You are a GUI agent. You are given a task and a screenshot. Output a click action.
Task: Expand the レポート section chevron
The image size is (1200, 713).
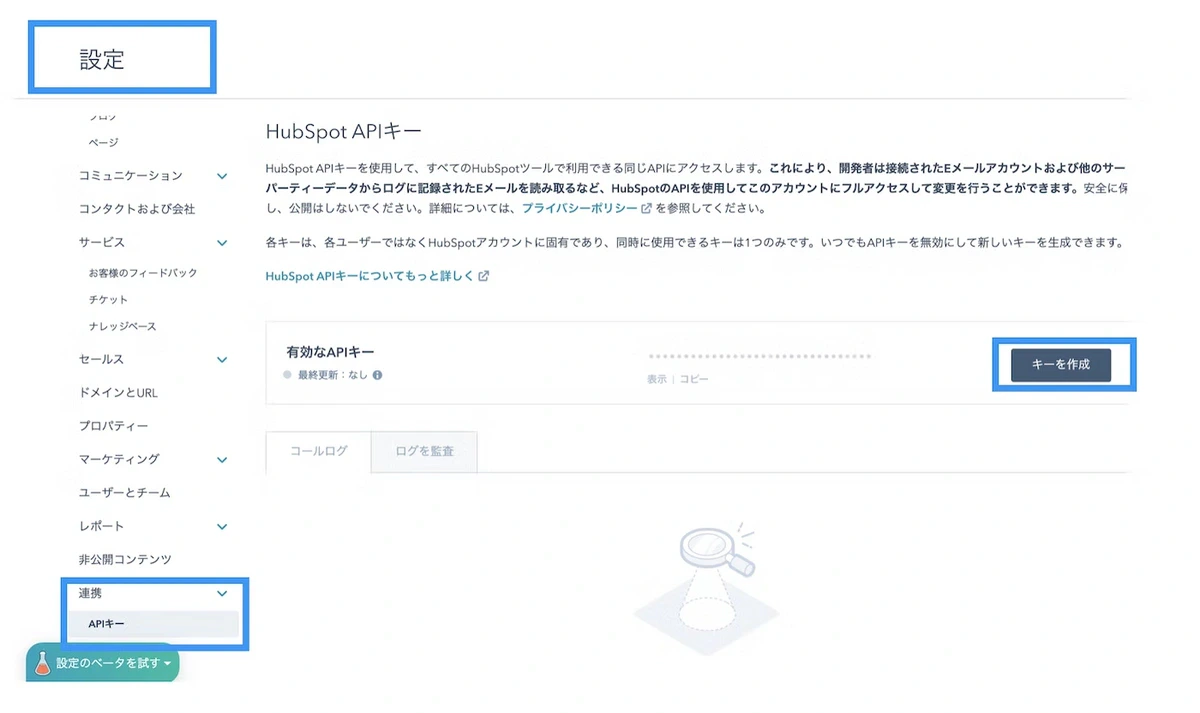pos(222,527)
